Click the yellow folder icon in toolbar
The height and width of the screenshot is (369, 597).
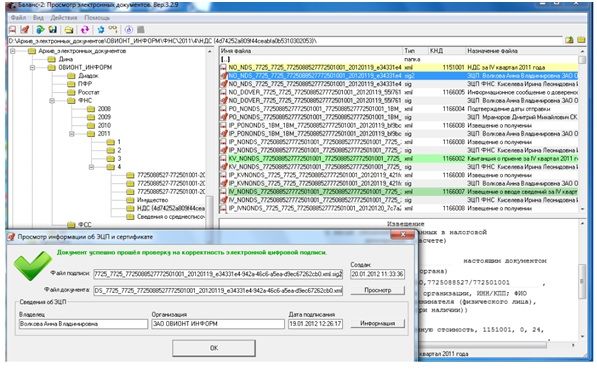(x=69, y=30)
